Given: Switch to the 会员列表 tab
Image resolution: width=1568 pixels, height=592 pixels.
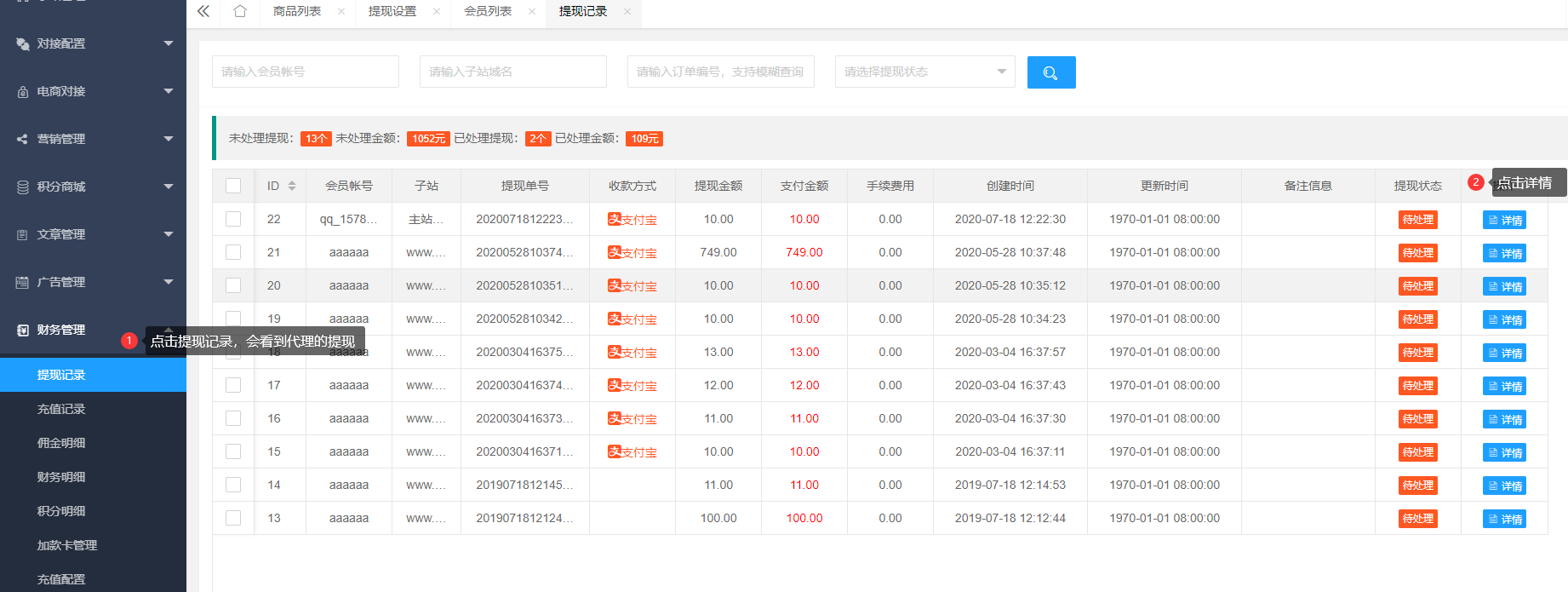Looking at the screenshot, I should coord(488,11).
